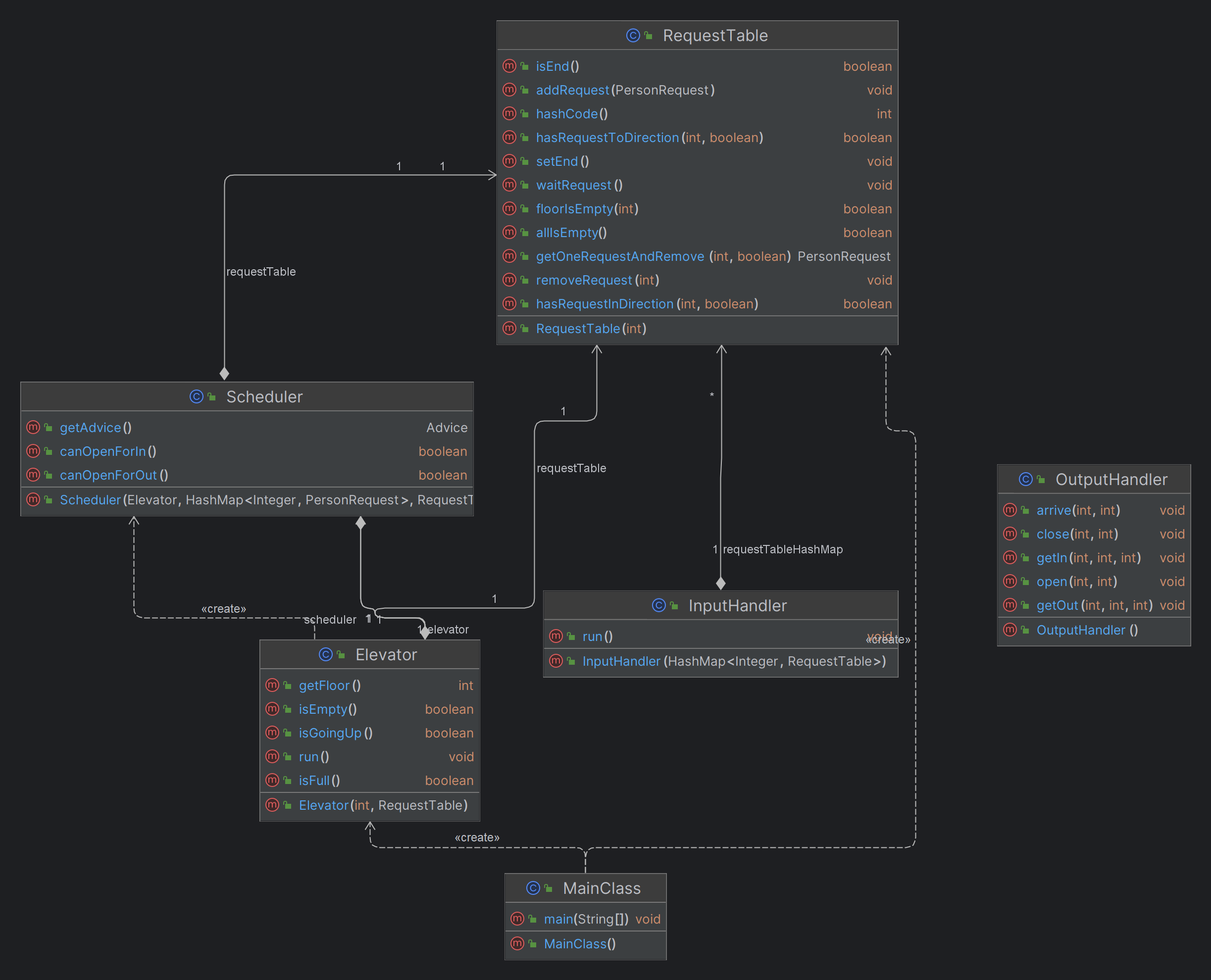Click the requestTableHashMap edge label

(782, 549)
